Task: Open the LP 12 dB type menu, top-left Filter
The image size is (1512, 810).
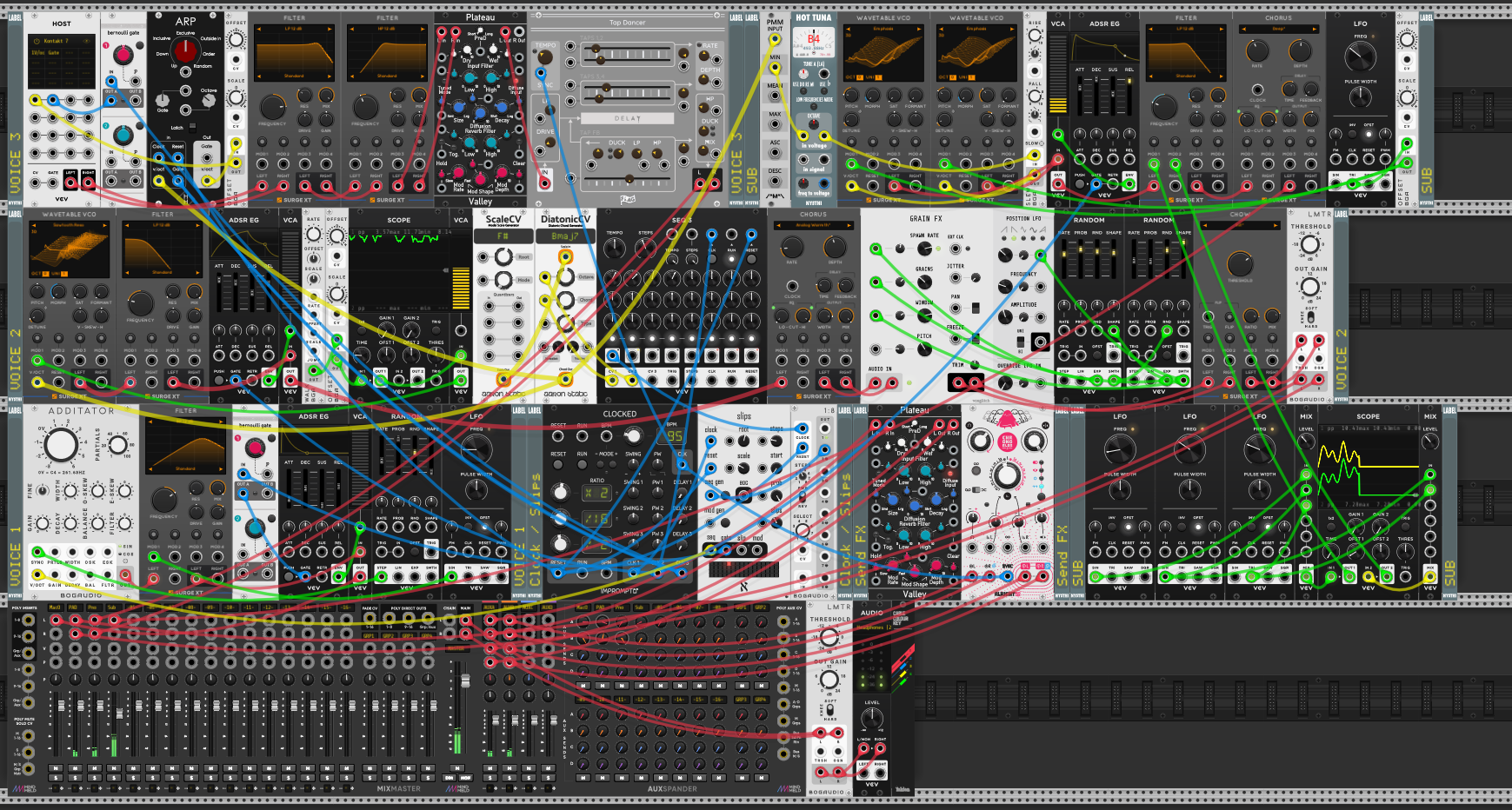Action: [294, 29]
